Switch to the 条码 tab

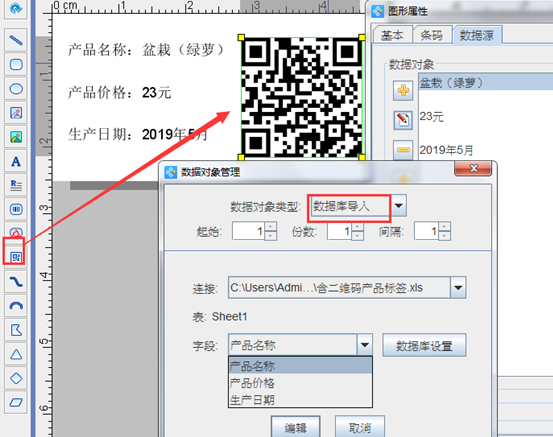[432, 35]
